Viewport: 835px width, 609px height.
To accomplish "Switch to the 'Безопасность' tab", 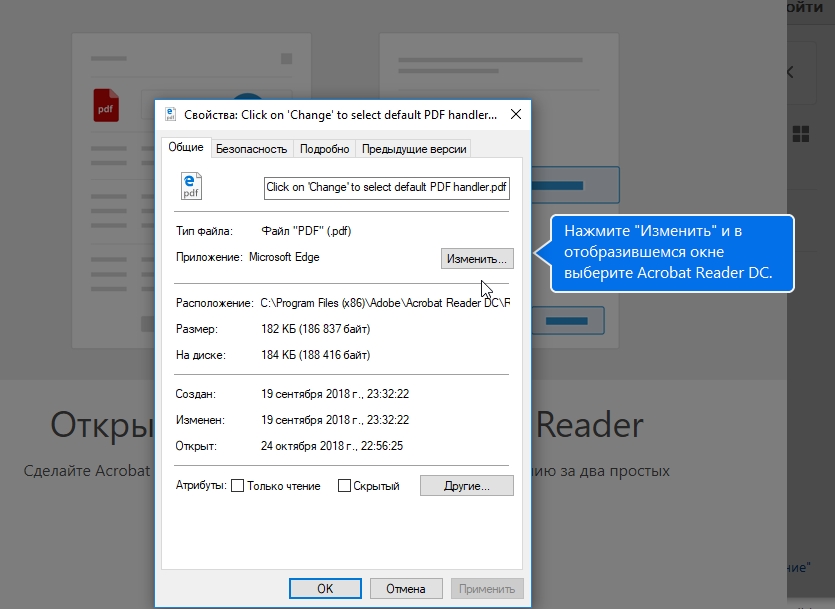I will point(251,149).
